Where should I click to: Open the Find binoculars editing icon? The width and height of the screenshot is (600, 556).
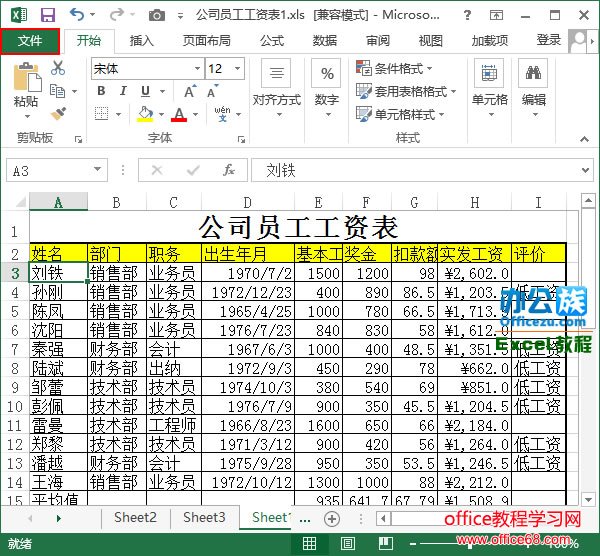[x=533, y=73]
